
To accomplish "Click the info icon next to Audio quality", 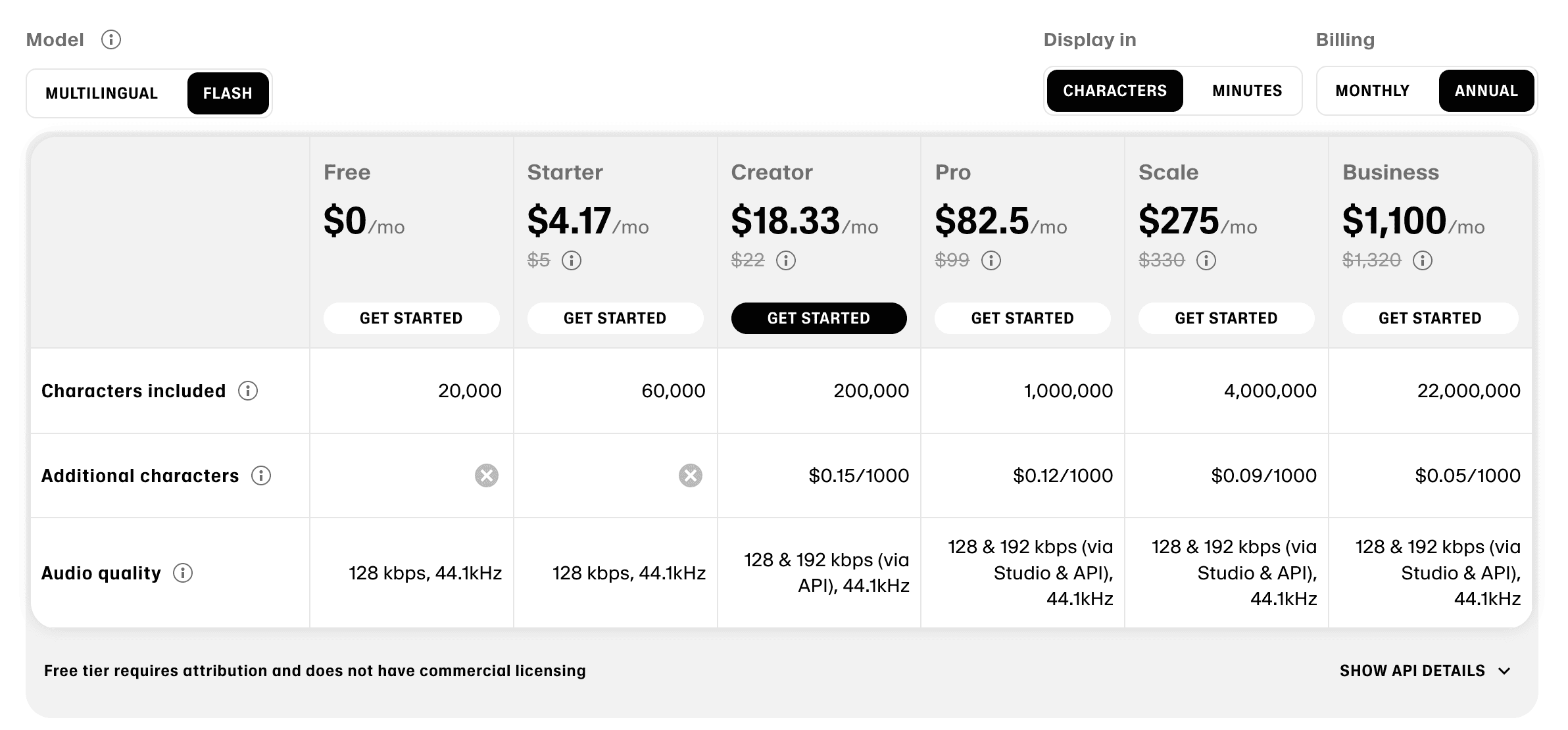I will [183, 573].
